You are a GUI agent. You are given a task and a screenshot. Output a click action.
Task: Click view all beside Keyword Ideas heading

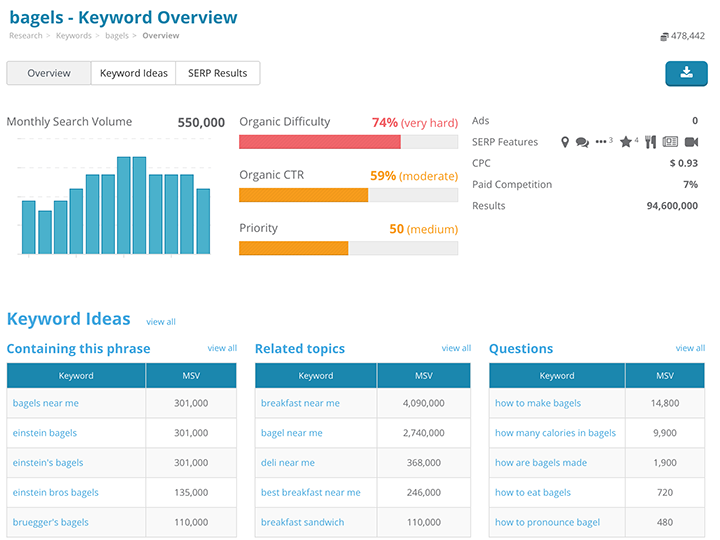pyautogui.click(x=161, y=322)
